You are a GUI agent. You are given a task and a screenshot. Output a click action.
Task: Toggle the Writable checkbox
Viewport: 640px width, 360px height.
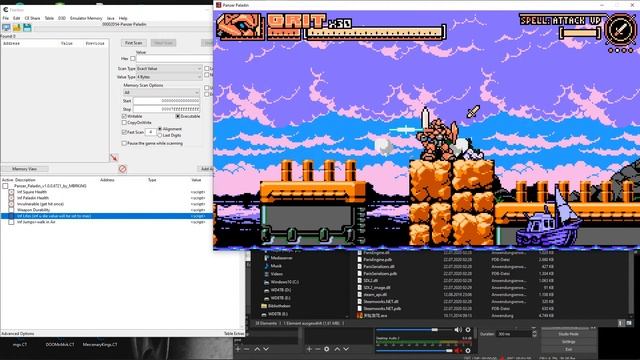(124, 116)
